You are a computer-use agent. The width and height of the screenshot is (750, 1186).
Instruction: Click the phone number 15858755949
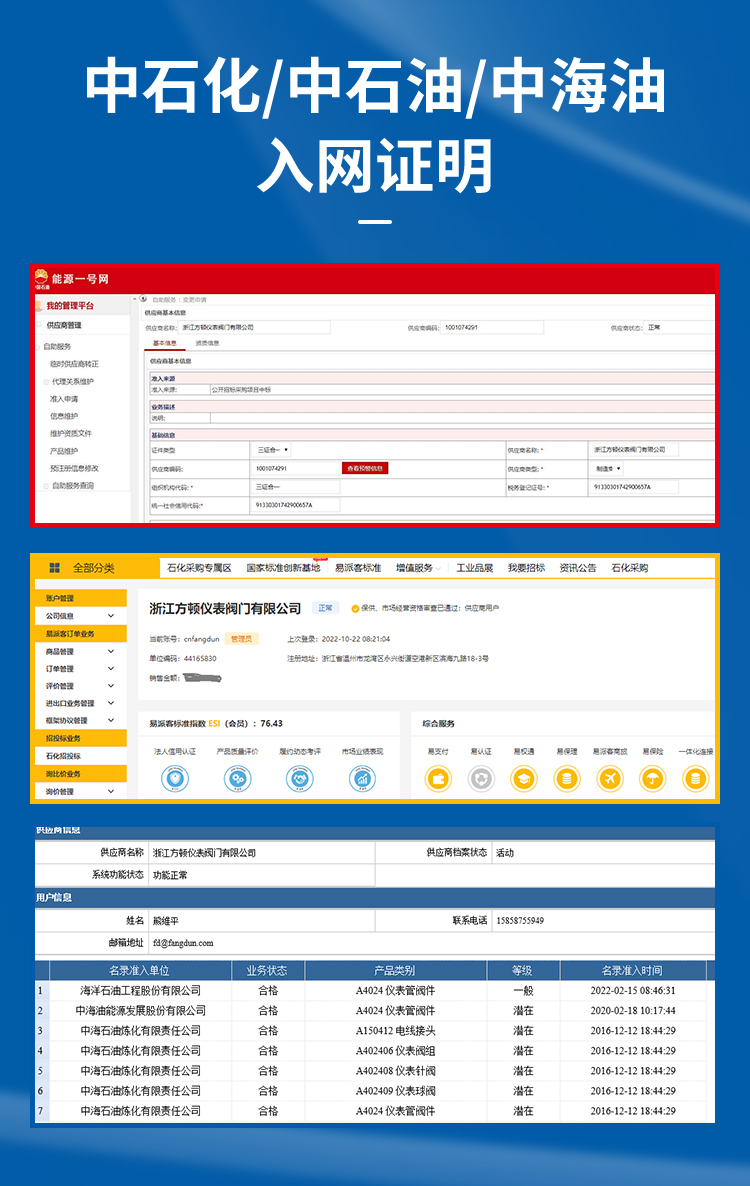coord(520,921)
